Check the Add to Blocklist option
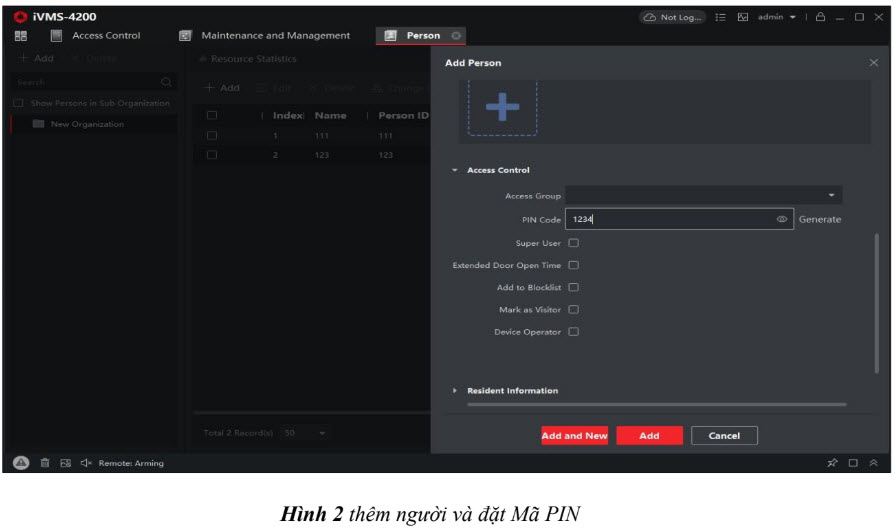The width and height of the screenshot is (895, 529). pos(573,288)
